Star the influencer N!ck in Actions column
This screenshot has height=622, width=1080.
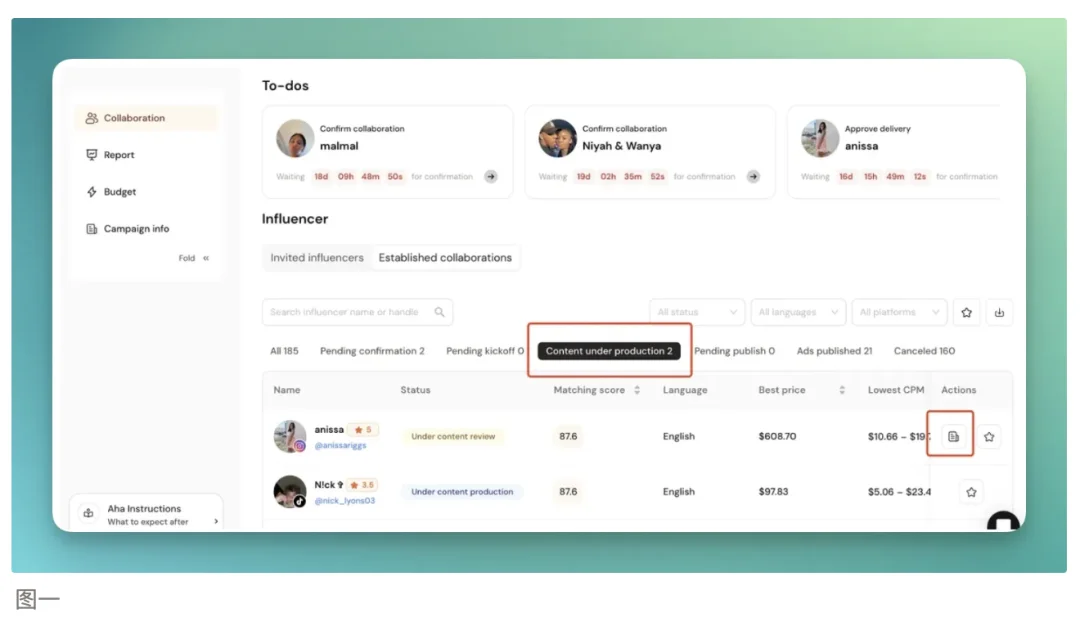(972, 492)
